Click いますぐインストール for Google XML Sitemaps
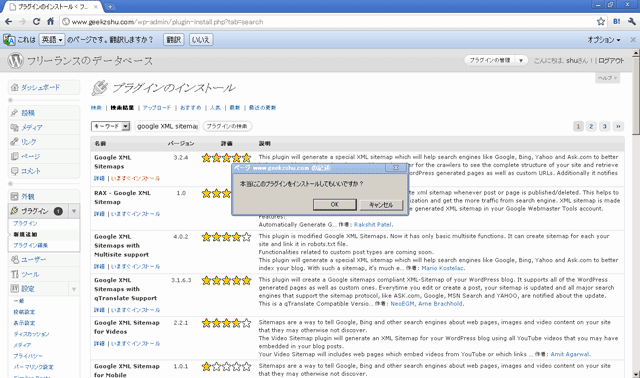This screenshot has width=640, height=378. tap(136, 178)
